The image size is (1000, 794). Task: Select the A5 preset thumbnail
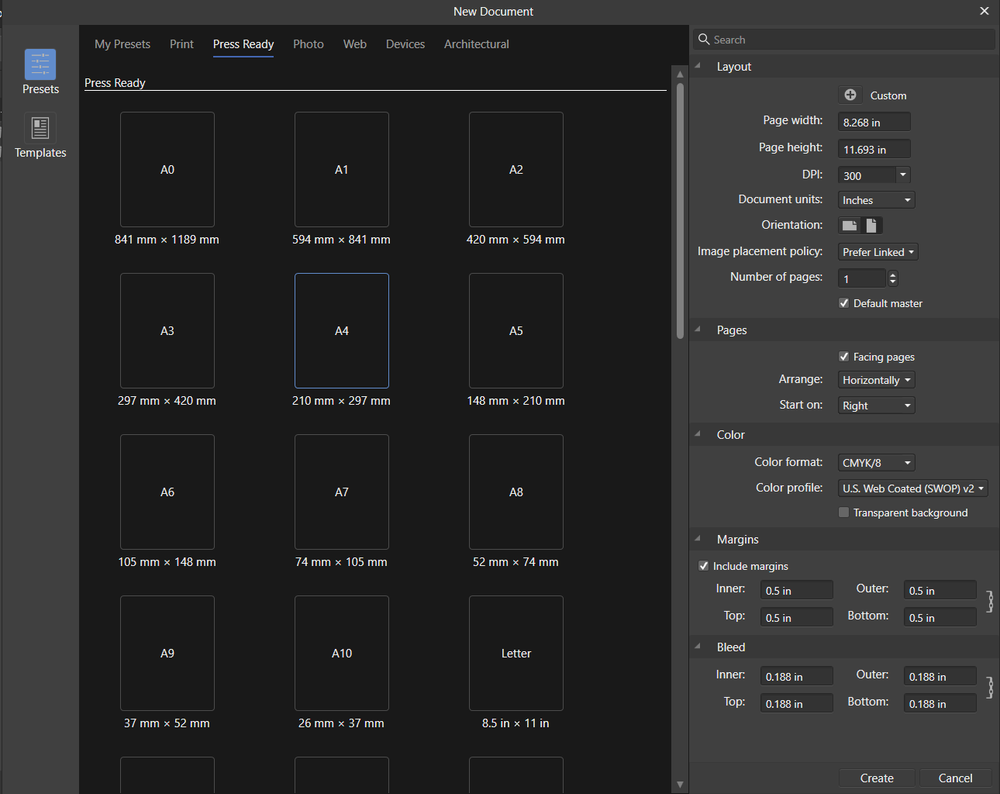click(516, 331)
